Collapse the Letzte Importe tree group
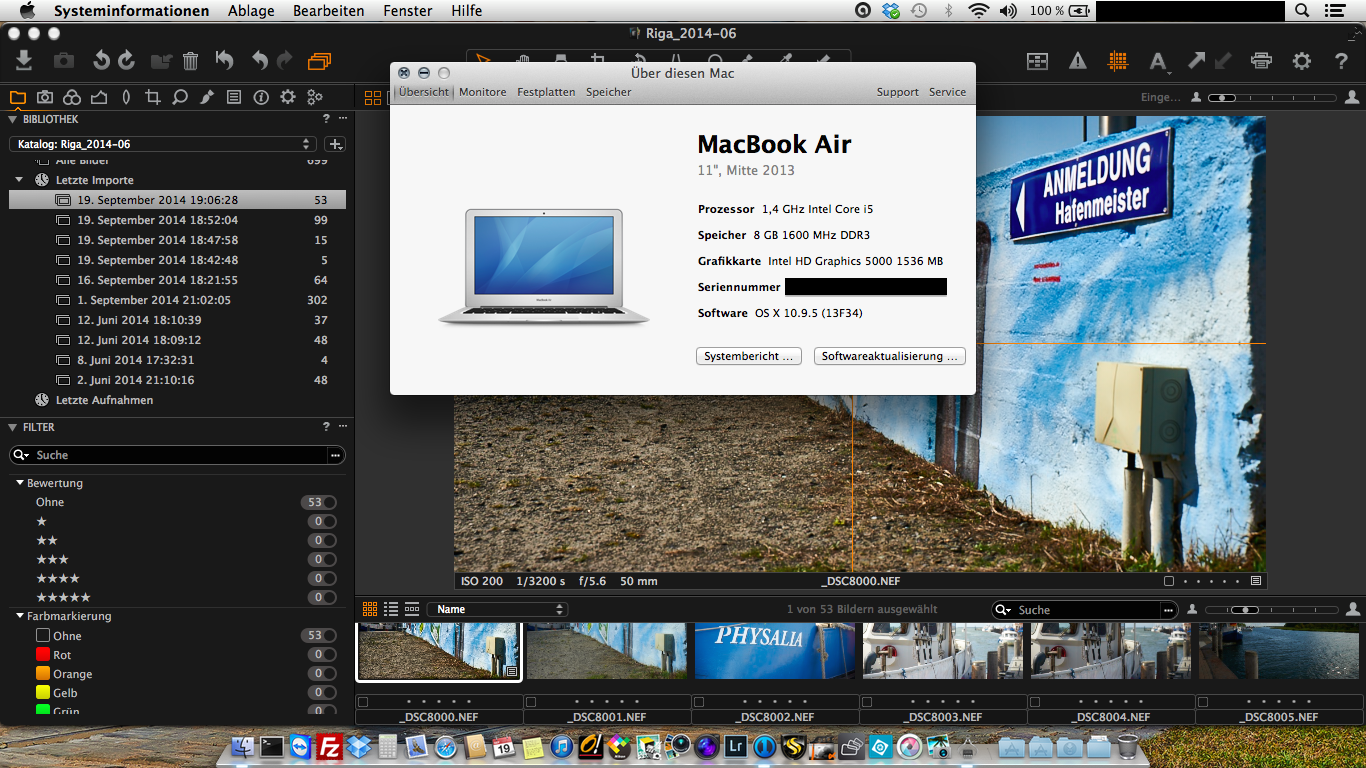The image size is (1366, 768). tap(19, 180)
